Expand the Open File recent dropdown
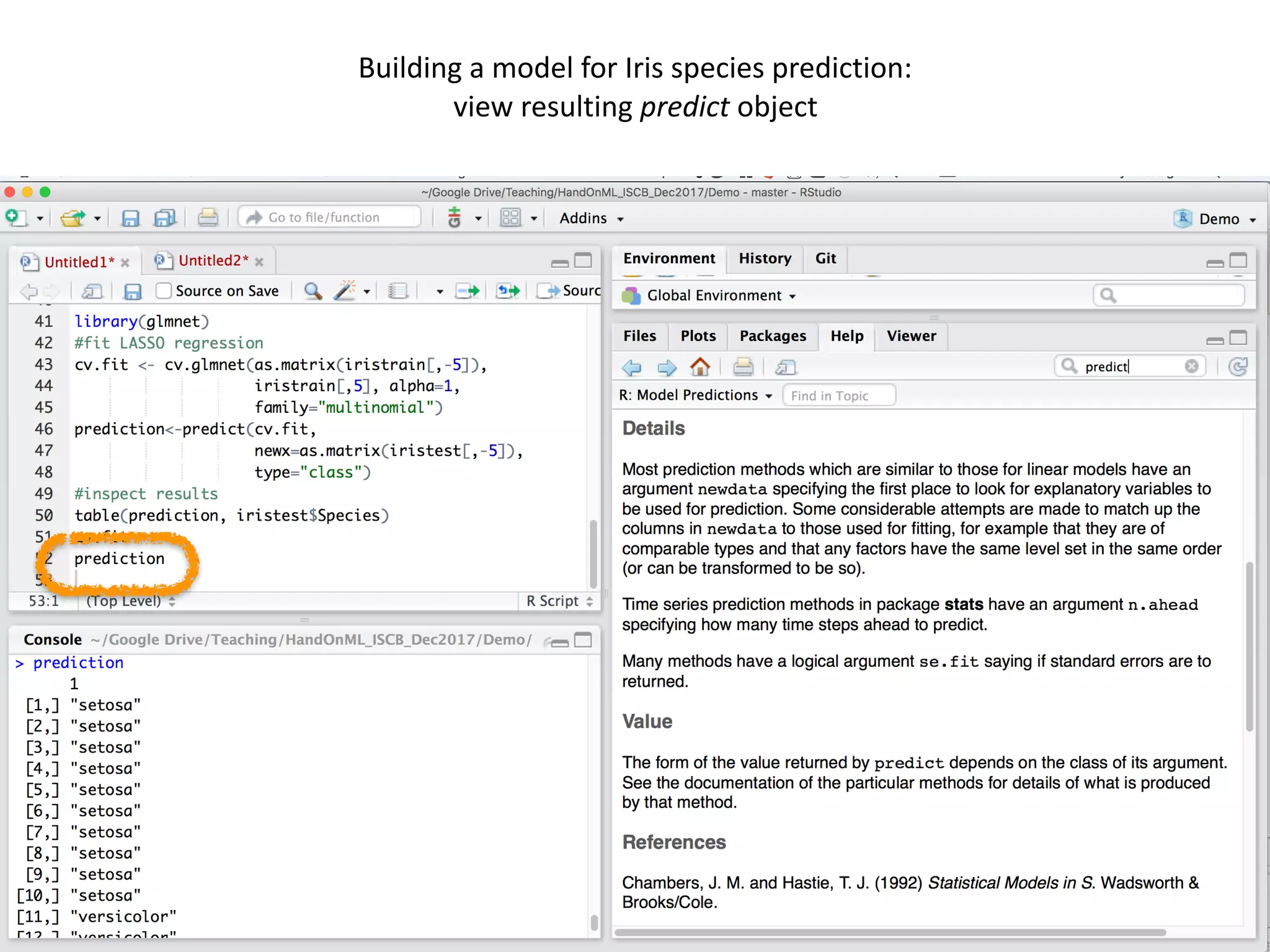 tap(97, 219)
